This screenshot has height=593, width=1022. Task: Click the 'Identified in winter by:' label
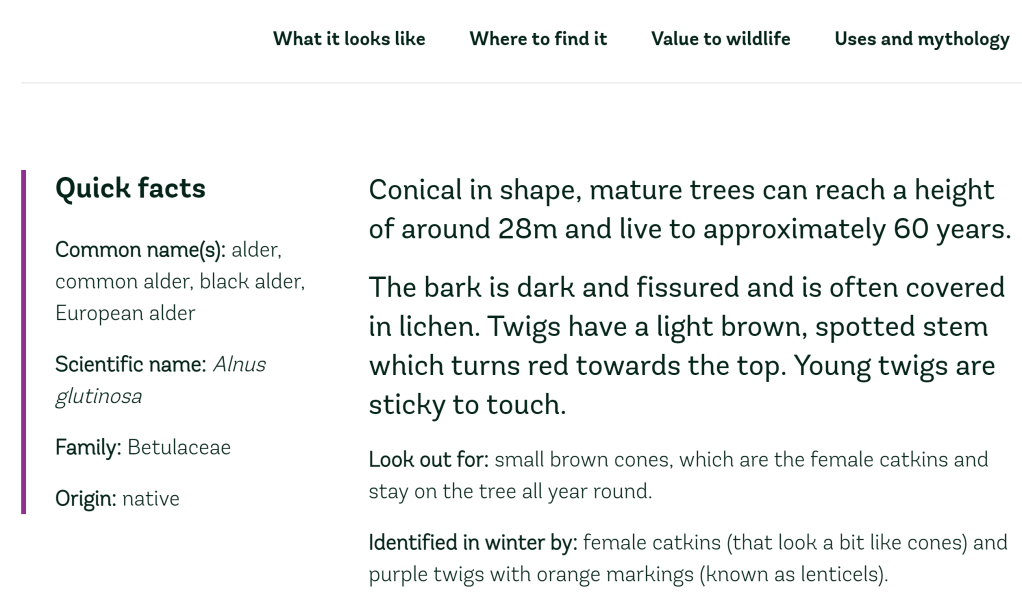click(x=472, y=543)
